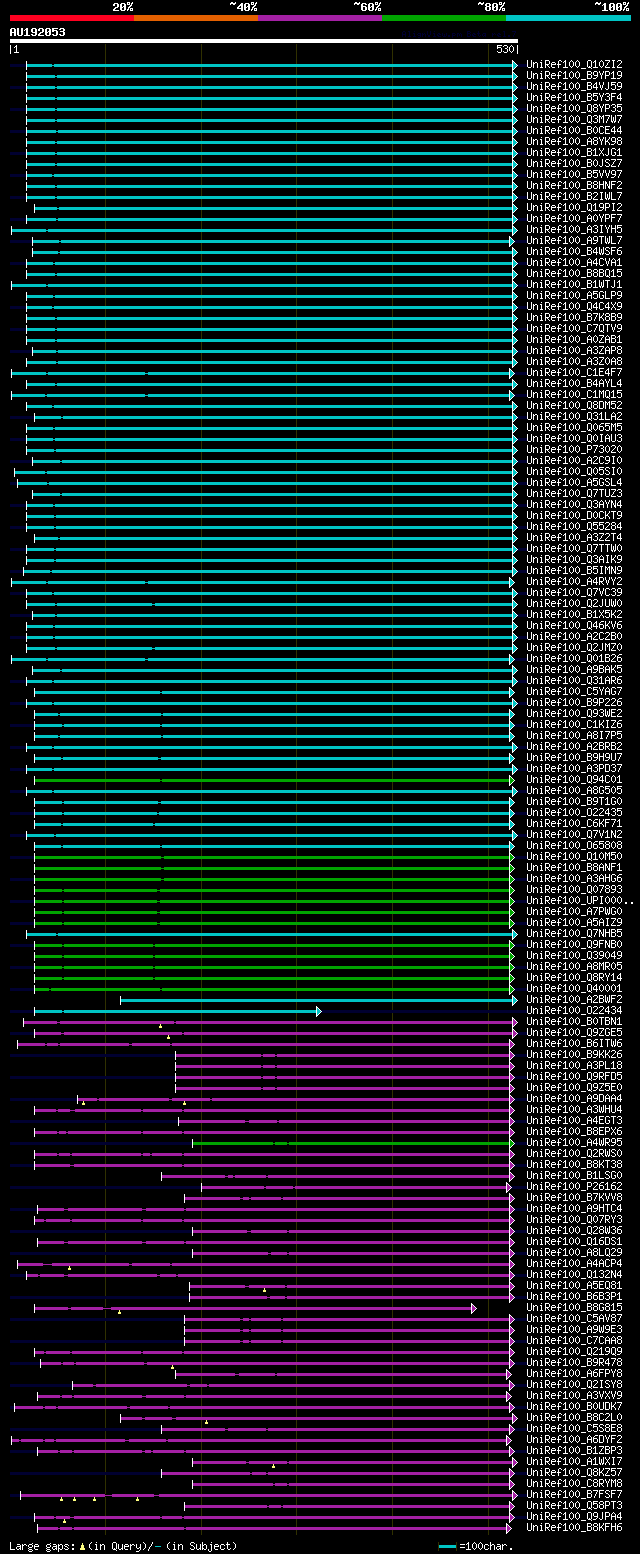Image resolution: width=640 pixels, height=1554 pixels.
Task: Click arrowhead ending UniRef100_O22434 alignment
Action: (319, 1010)
